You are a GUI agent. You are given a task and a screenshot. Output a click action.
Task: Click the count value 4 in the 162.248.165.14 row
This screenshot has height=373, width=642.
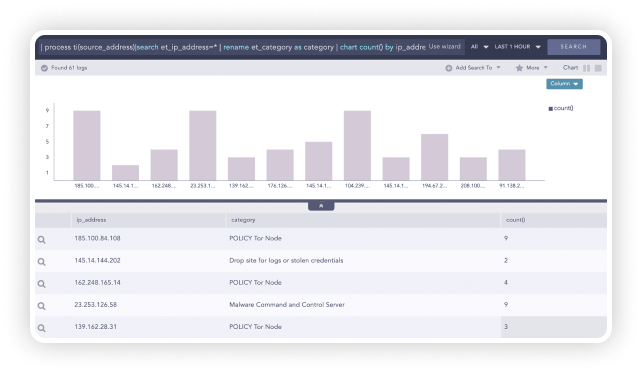506,283
